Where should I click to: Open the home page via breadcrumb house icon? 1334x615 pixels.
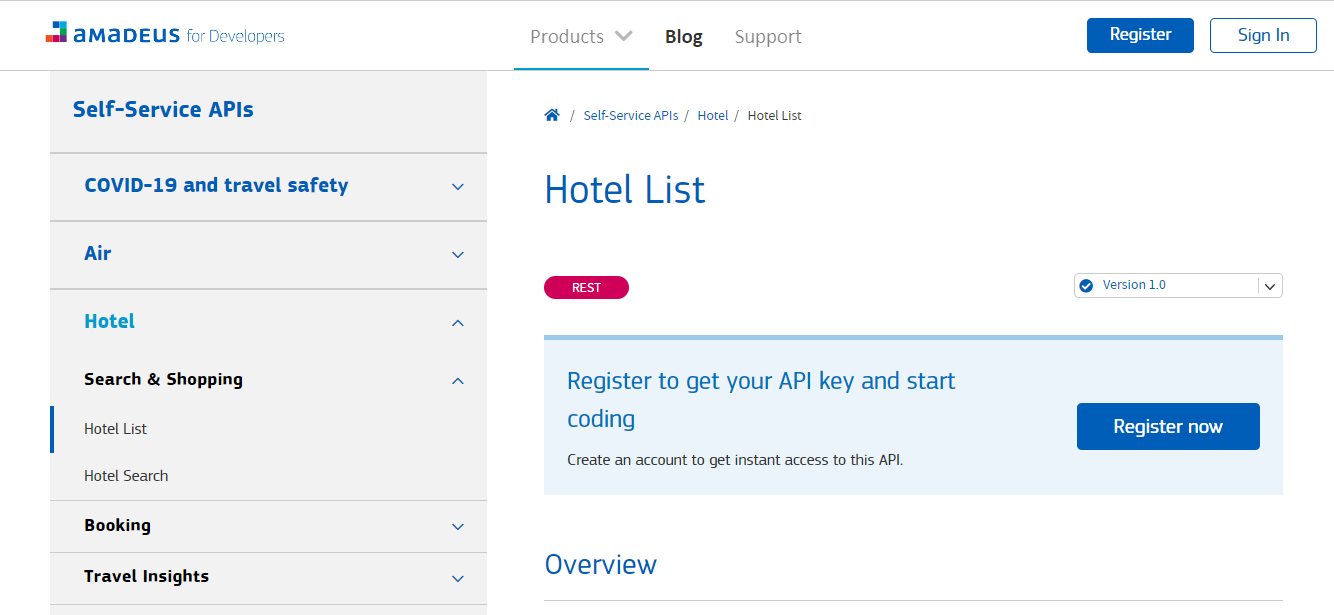tap(552, 114)
